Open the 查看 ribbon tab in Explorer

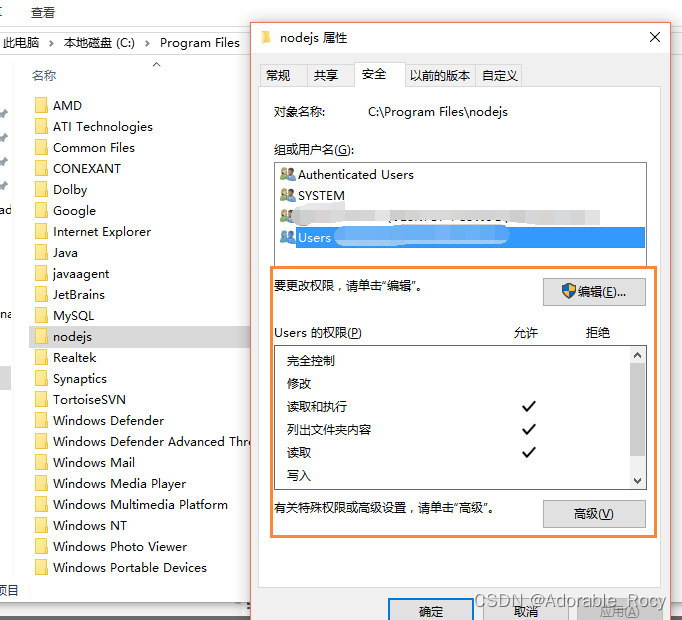point(43,13)
